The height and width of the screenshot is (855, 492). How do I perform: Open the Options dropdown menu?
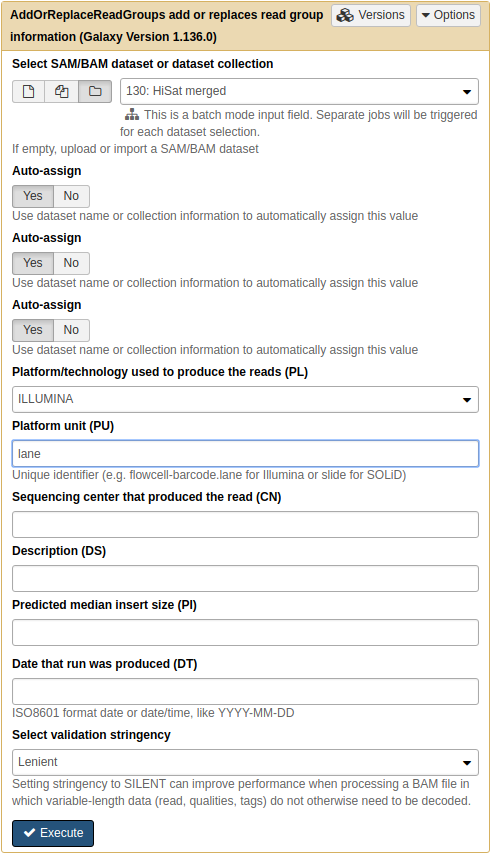pyautogui.click(x=448, y=15)
